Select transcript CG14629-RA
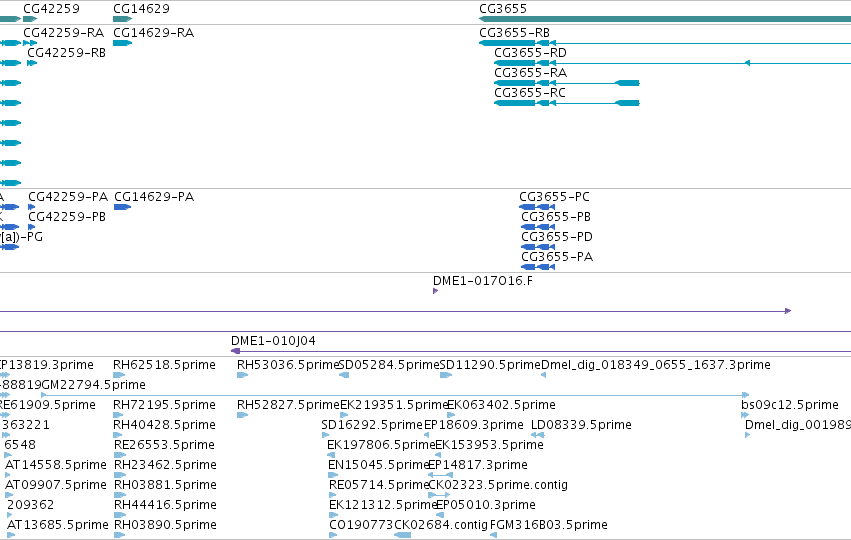Viewport: 851px width, 540px height. pyautogui.click(x=154, y=33)
